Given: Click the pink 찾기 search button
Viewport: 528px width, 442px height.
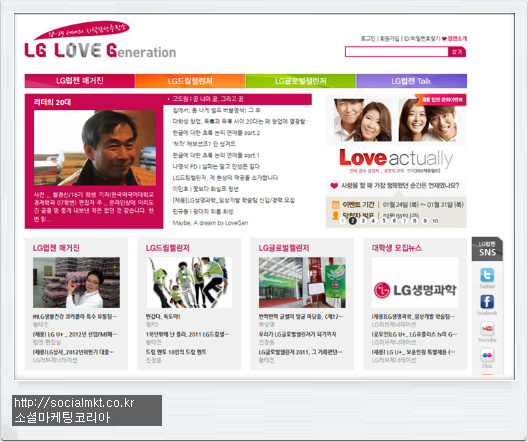Looking at the screenshot, I should coord(457,52).
